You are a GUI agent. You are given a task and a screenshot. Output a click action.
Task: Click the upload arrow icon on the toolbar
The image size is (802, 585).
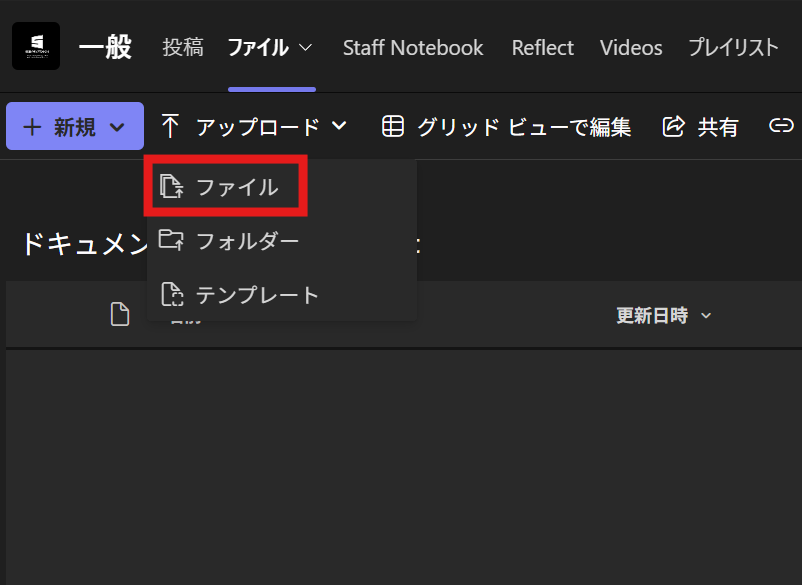pos(170,126)
